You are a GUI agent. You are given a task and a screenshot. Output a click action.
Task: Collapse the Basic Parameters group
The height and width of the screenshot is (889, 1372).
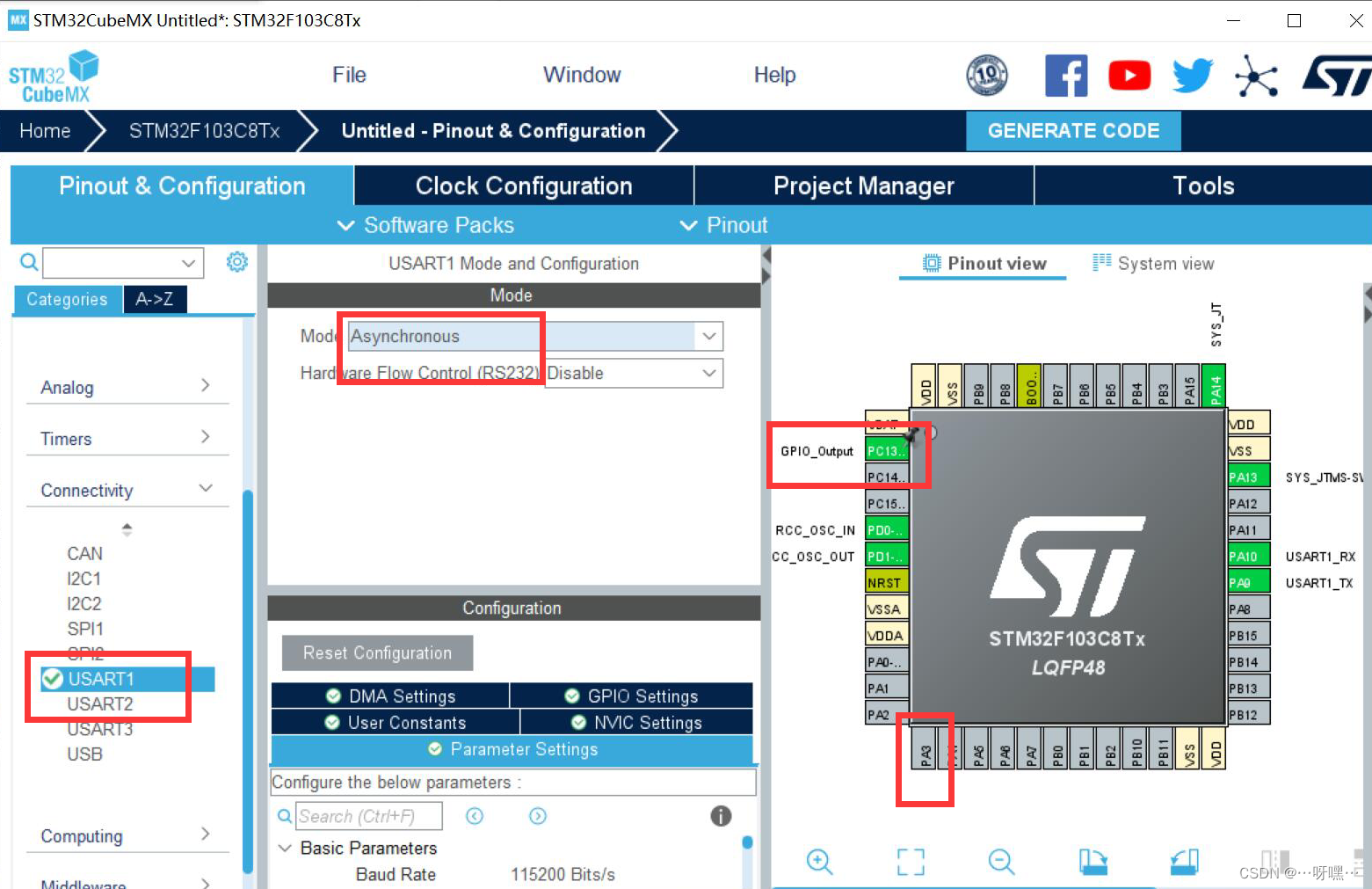285,848
